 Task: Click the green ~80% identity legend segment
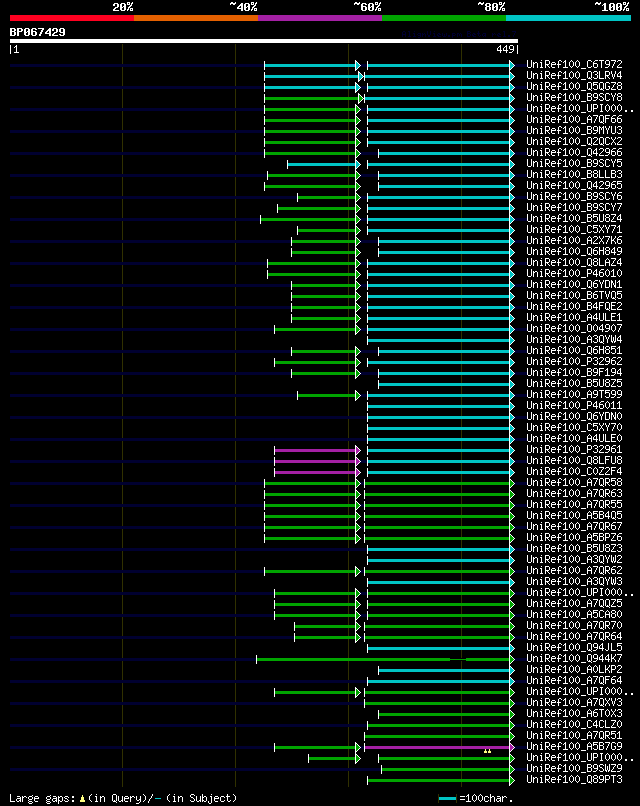tap(444, 18)
